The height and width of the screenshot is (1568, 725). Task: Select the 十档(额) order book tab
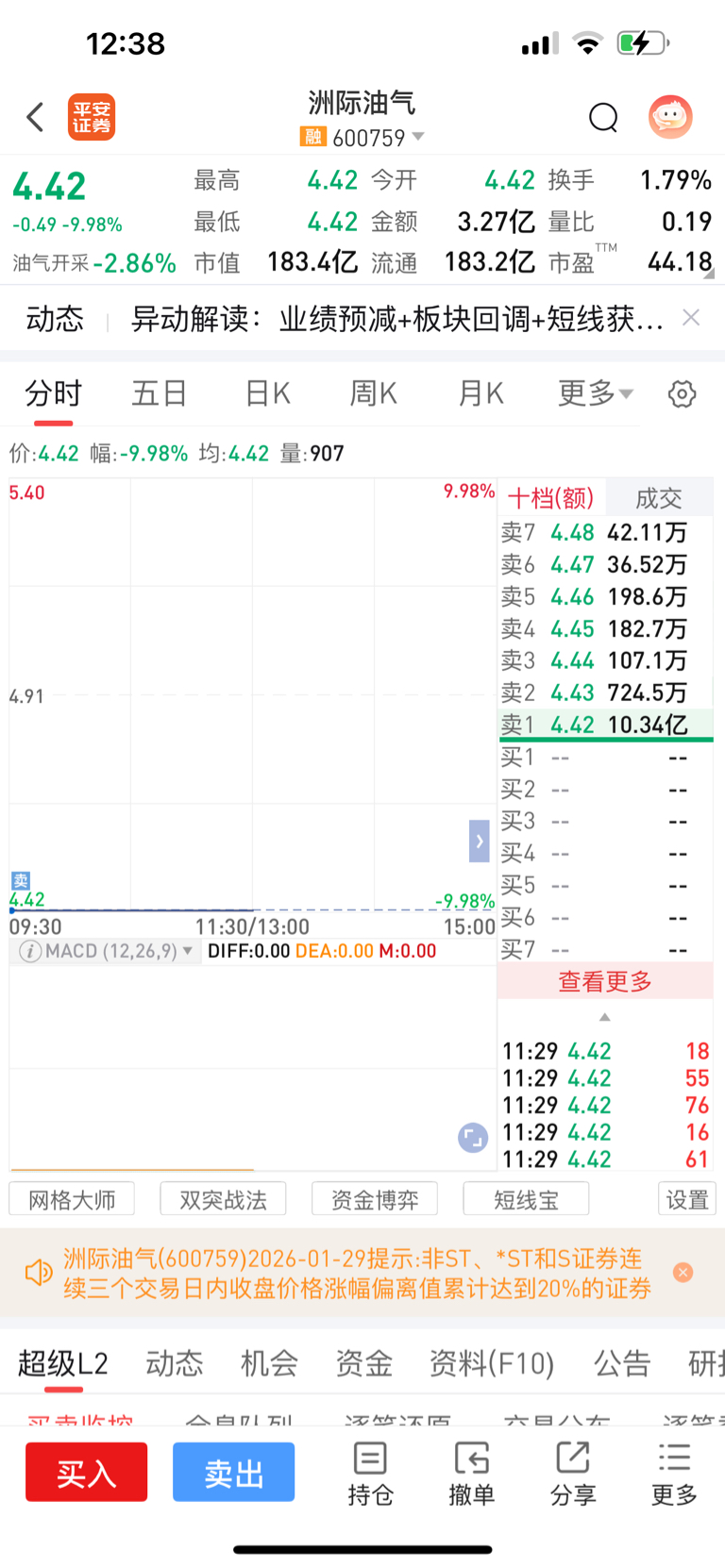click(x=551, y=498)
